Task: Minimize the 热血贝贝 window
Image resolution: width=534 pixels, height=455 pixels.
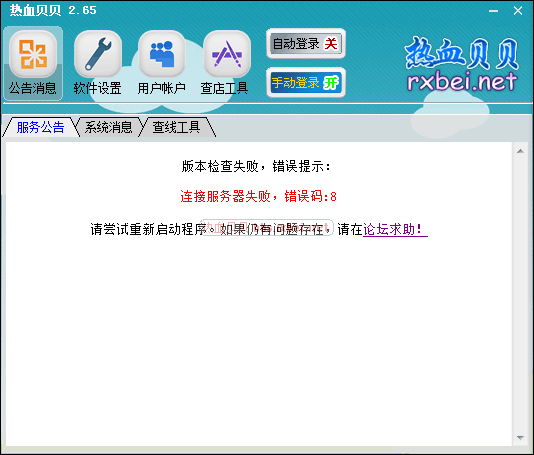Action: tap(493, 11)
